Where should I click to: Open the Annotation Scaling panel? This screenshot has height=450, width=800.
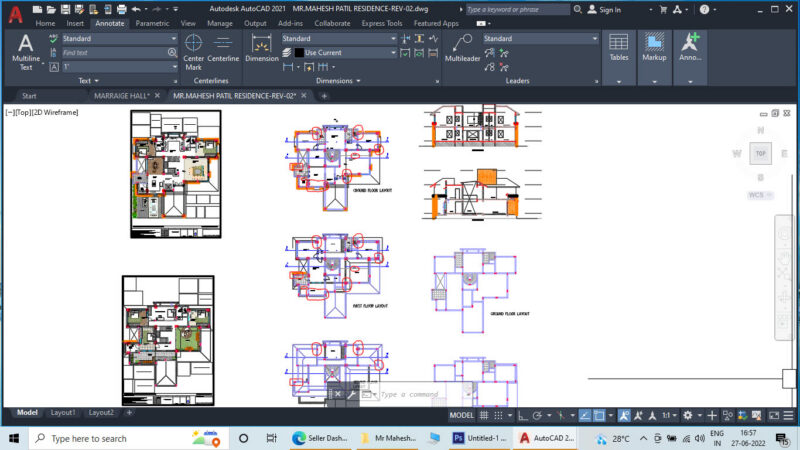pyautogui.click(x=690, y=57)
